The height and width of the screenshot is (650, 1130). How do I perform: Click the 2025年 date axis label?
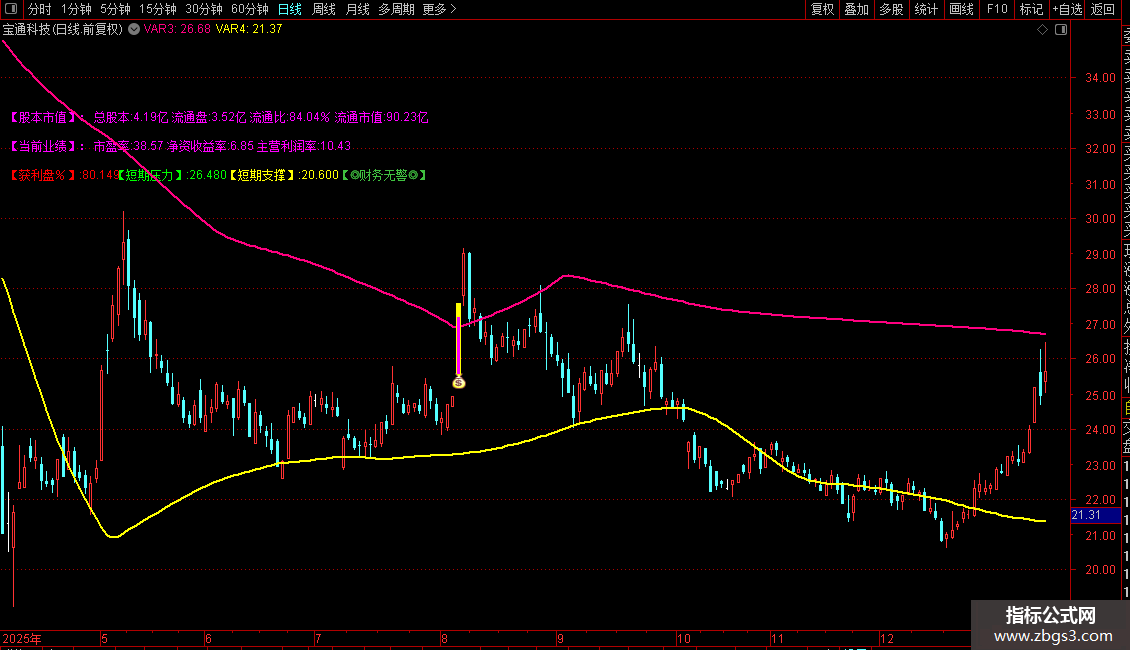click(22, 638)
